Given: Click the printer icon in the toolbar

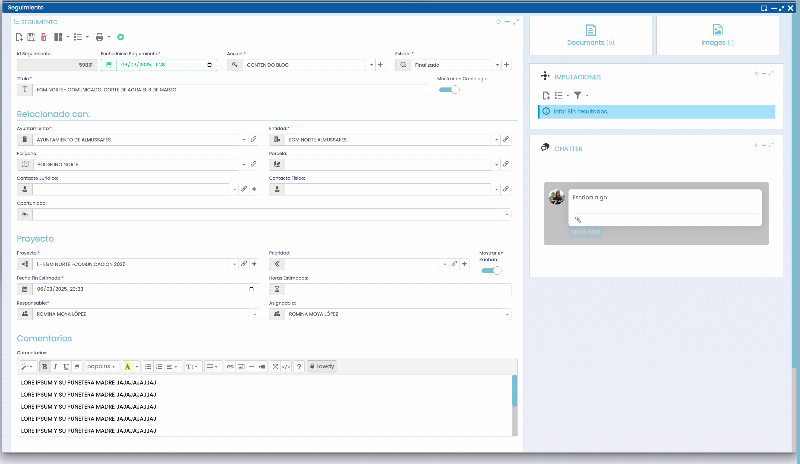Looking at the screenshot, I should [x=98, y=37].
